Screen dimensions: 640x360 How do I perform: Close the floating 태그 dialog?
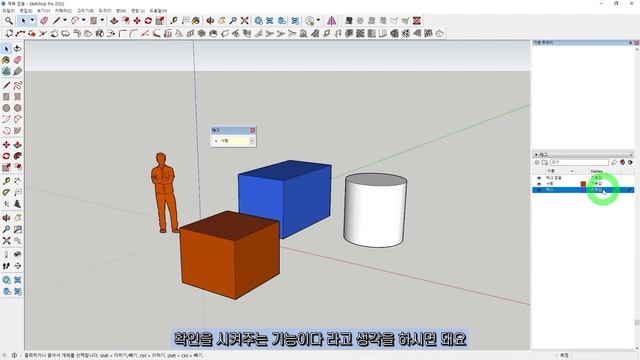[253, 130]
